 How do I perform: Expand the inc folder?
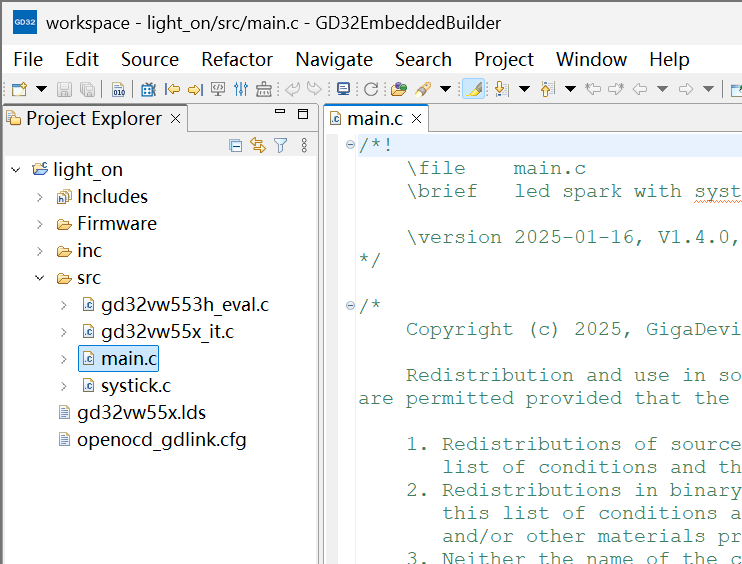pos(40,251)
